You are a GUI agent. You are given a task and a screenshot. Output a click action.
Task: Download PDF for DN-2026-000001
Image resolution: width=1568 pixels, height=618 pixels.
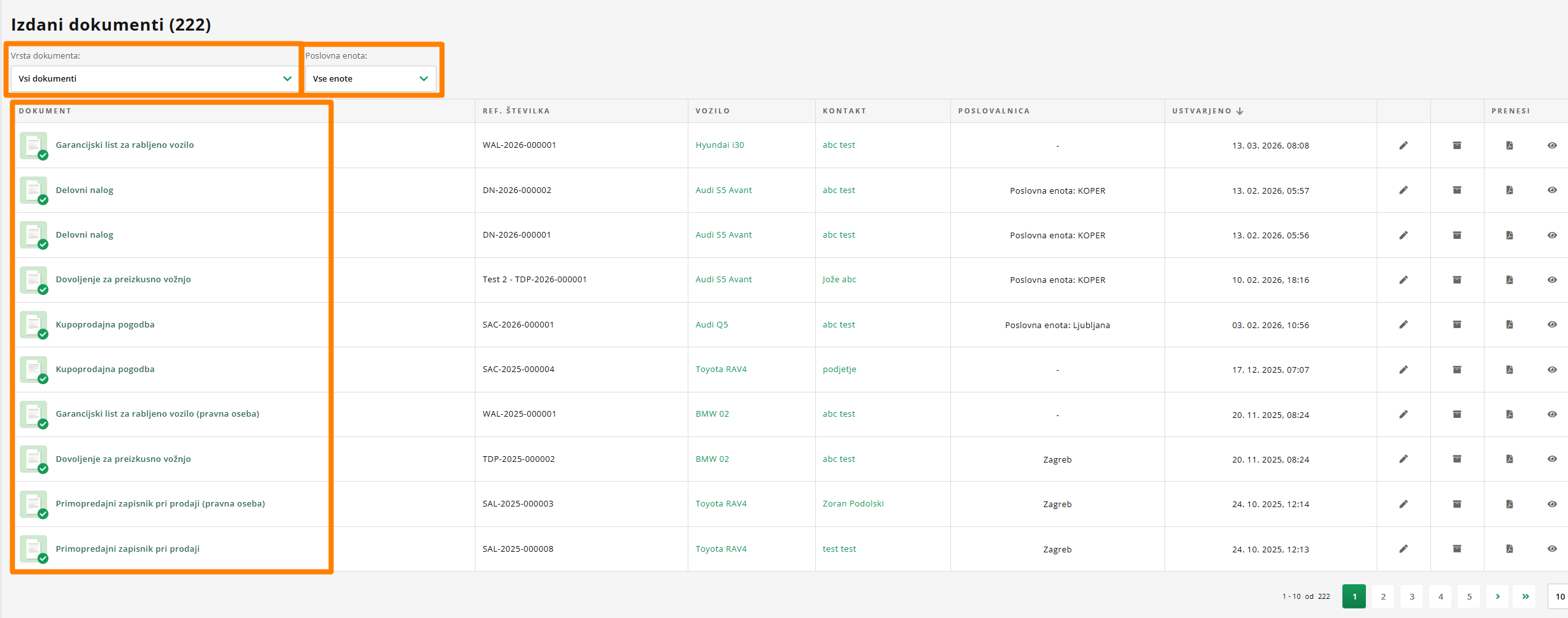(1509, 235)
